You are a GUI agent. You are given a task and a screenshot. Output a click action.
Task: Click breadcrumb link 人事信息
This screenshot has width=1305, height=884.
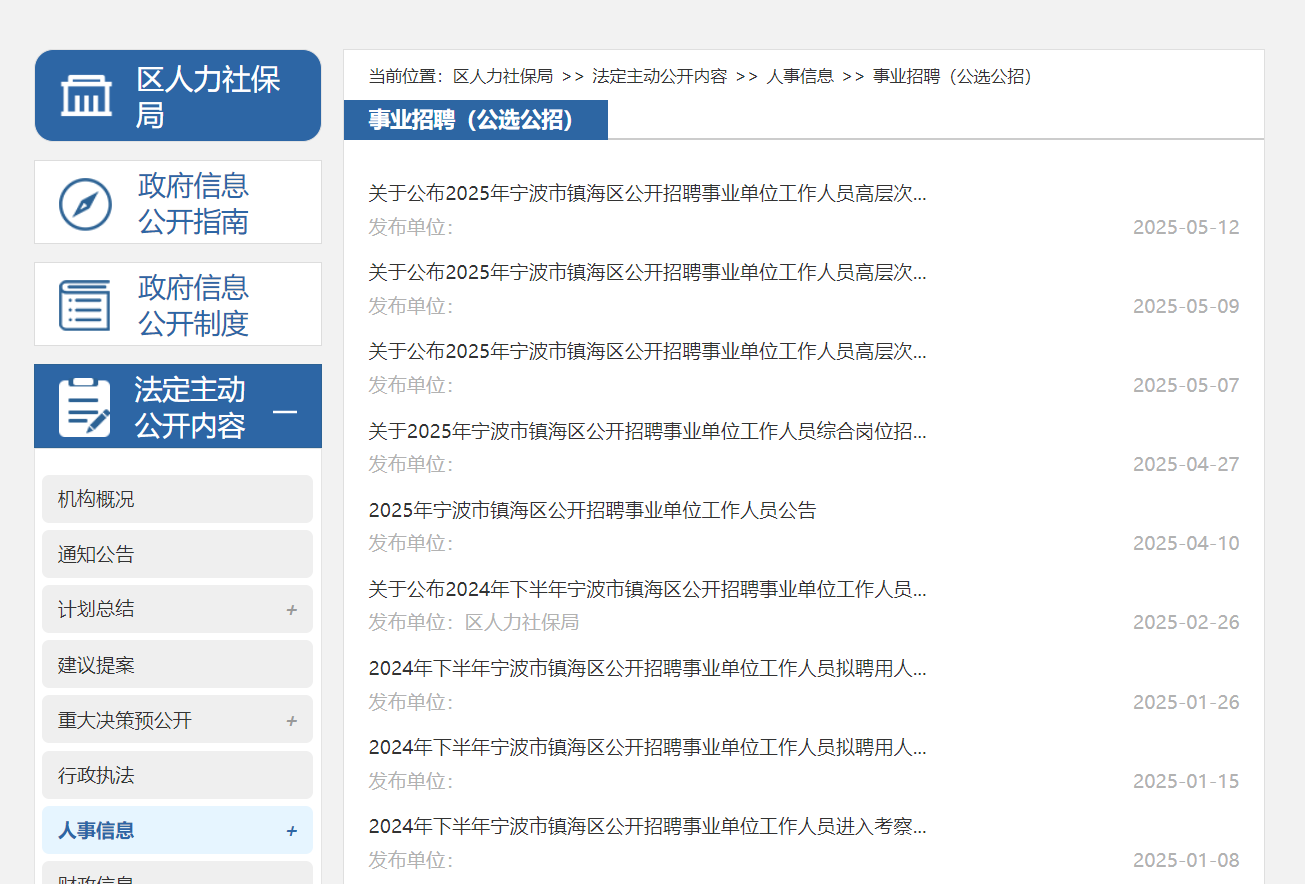tap(800, 76)
